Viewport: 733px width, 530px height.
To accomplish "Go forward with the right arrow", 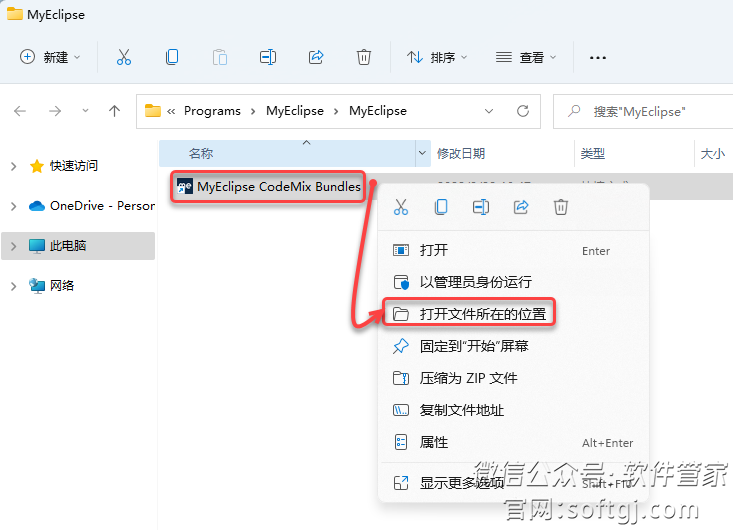I will tap(55, 111).
